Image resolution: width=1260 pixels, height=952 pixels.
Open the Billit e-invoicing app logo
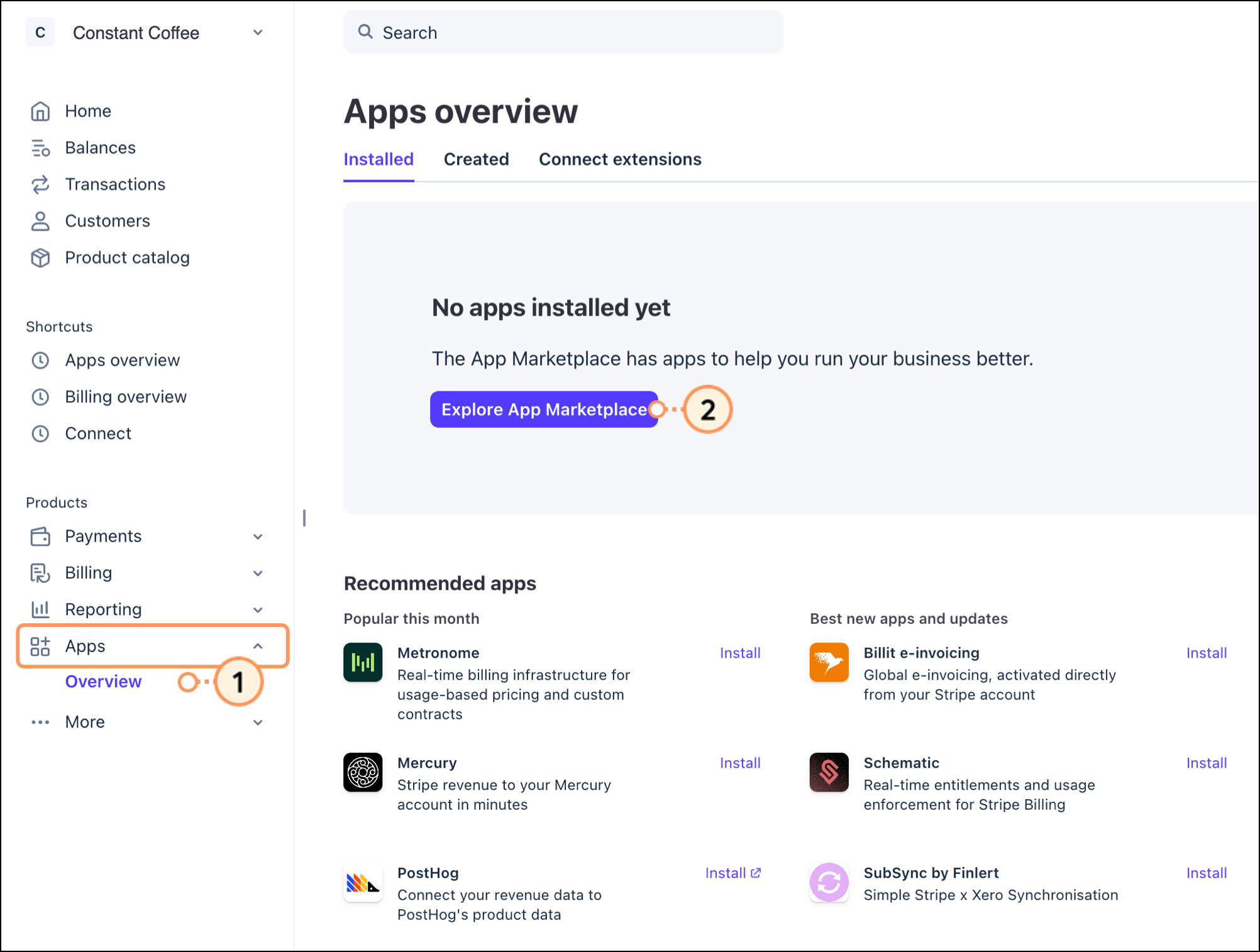[829, 662]
